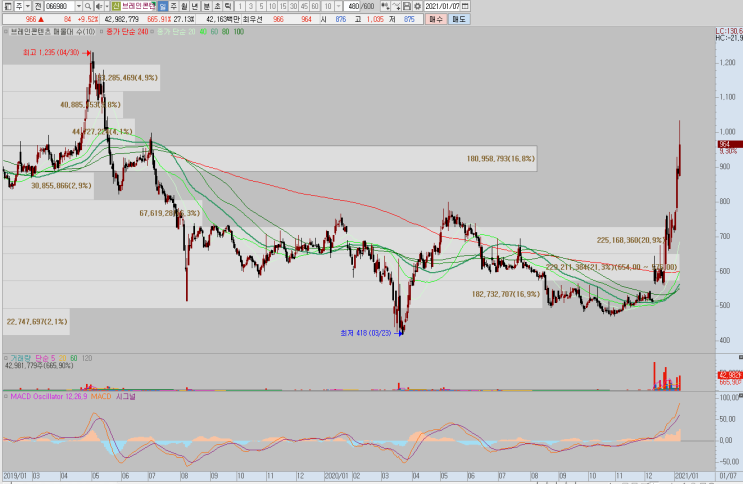Screen dimensions: 743x484
Task: Toggle the 매물대 indicator checkbox
Action: 6,32
